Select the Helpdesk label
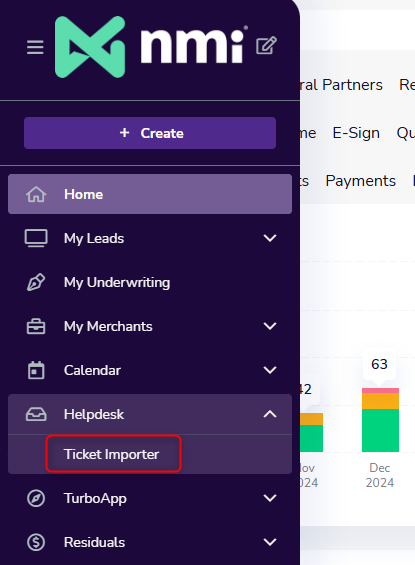Screen dimensions: 415x565 click(x=94, y=414)
